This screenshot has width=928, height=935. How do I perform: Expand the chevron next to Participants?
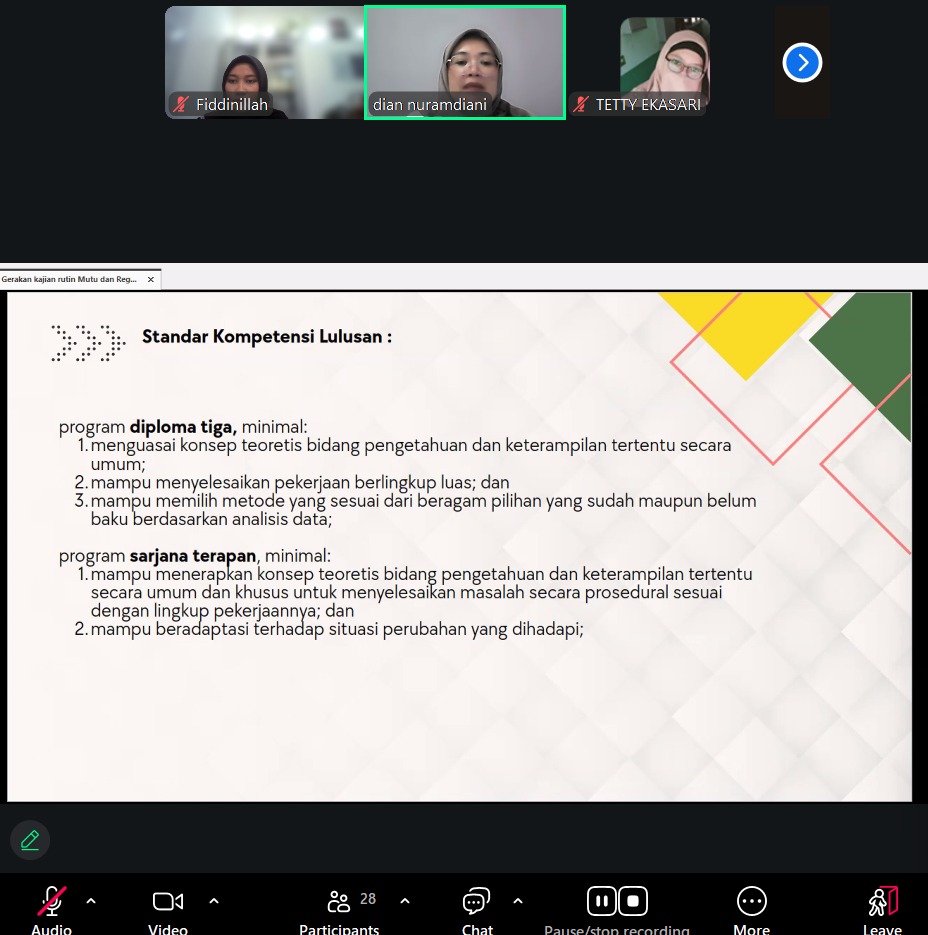tap(405, 901)
